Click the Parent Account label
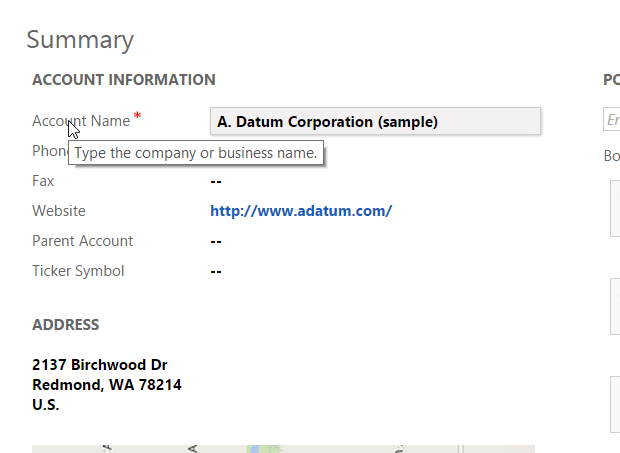This screenshot has height=453, width=620. point(82,241)
